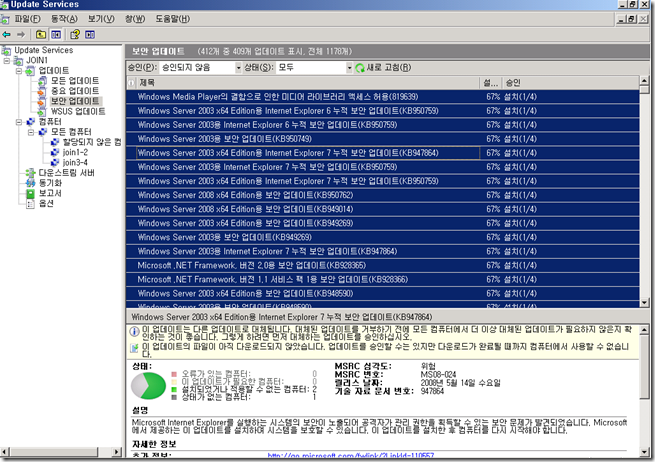Click the up-one-level folder toolbar icon
The width and height of the screenshot is (655, 462).
pyautogui.click(x=41, y=35)
